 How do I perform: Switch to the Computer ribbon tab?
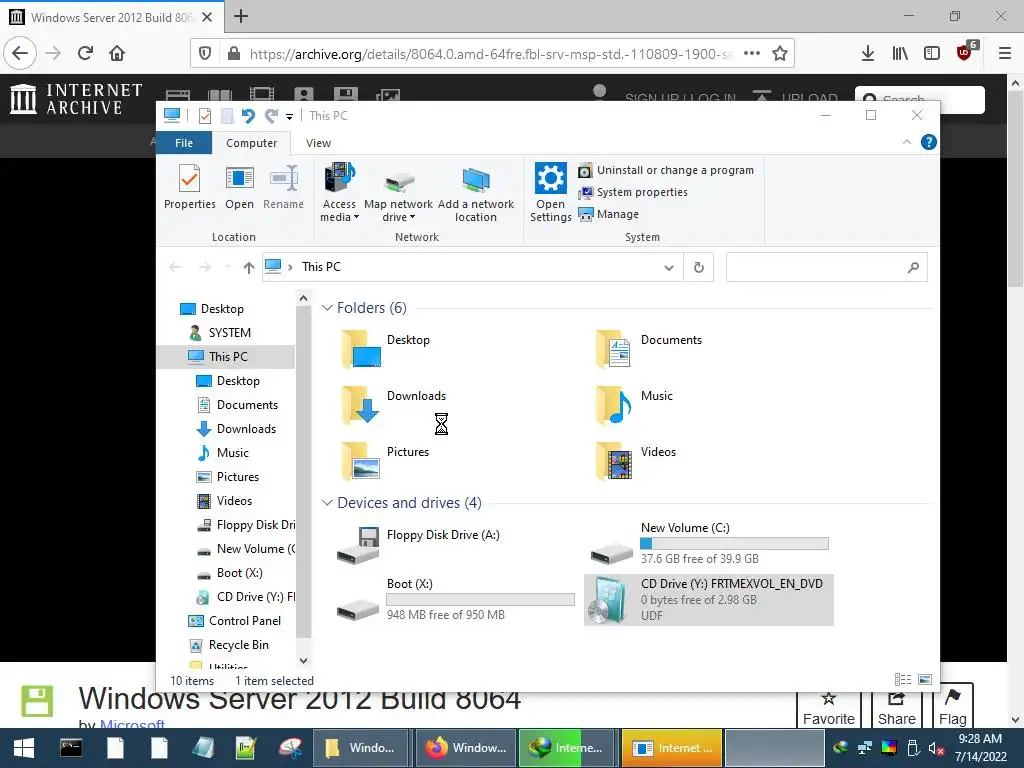[x=251, y=143]
